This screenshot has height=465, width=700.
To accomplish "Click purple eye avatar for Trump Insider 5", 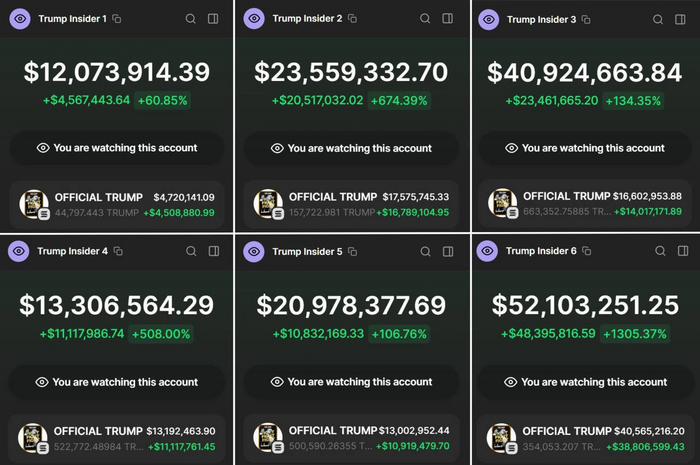I will pyautogui.click(x=255, y=251).
